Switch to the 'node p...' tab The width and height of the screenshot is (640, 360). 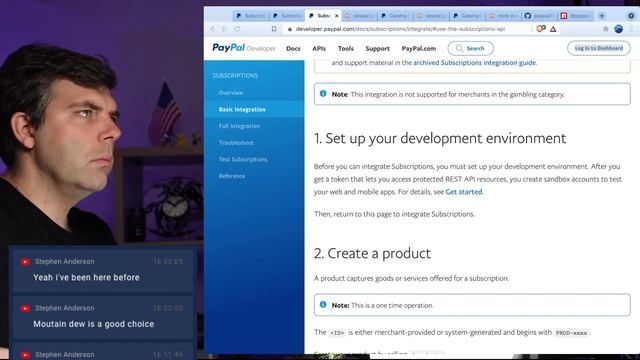click(503, 16)
